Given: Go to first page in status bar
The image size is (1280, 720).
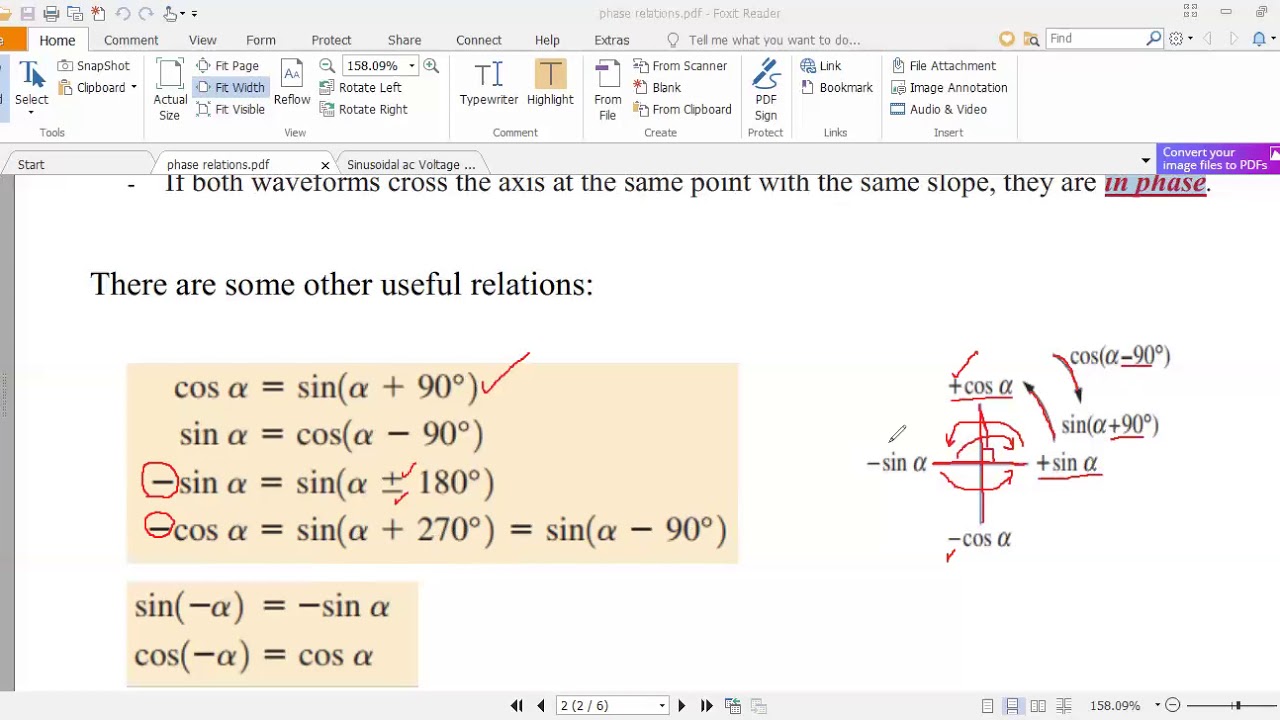Looking at the screenshot, I should [517, 706].
